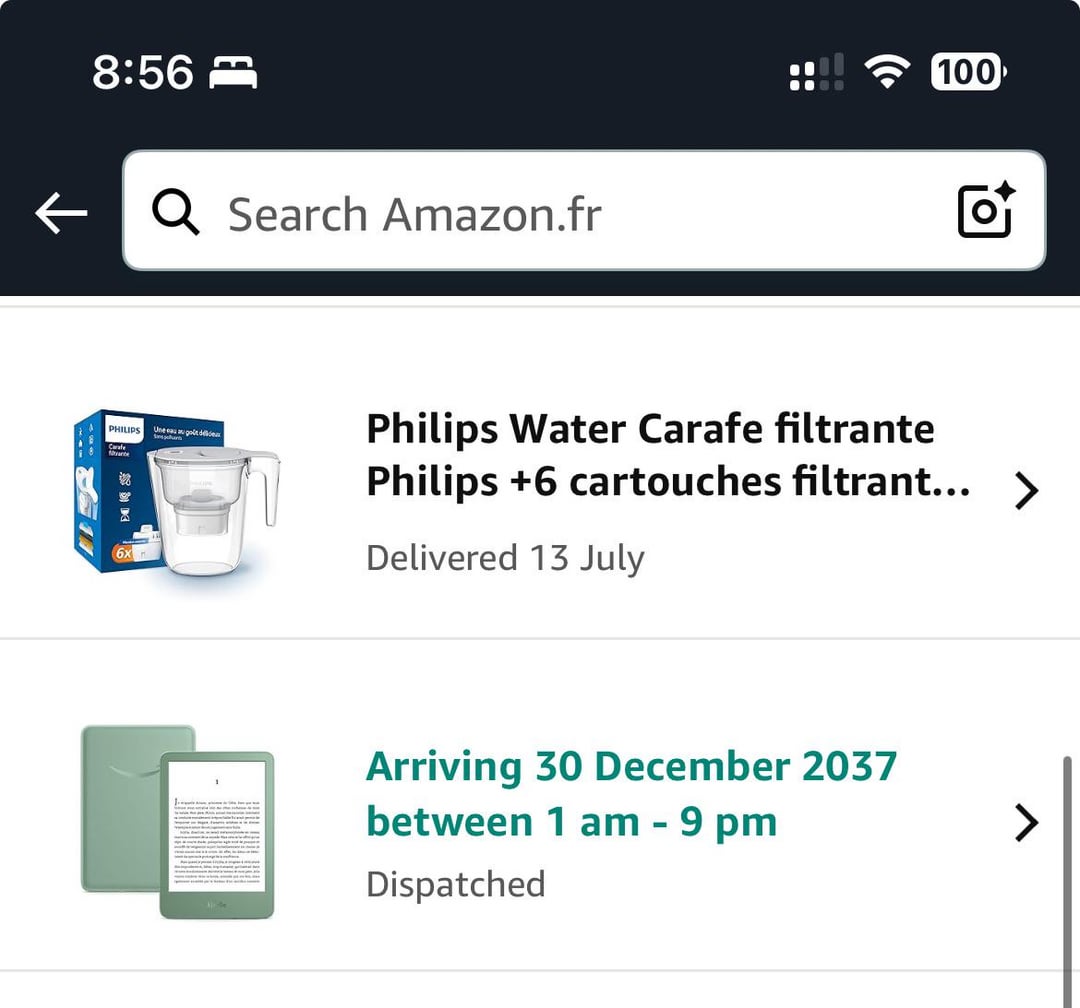
Task: Tap the Dispatched status text
Action: coord(455,884)
